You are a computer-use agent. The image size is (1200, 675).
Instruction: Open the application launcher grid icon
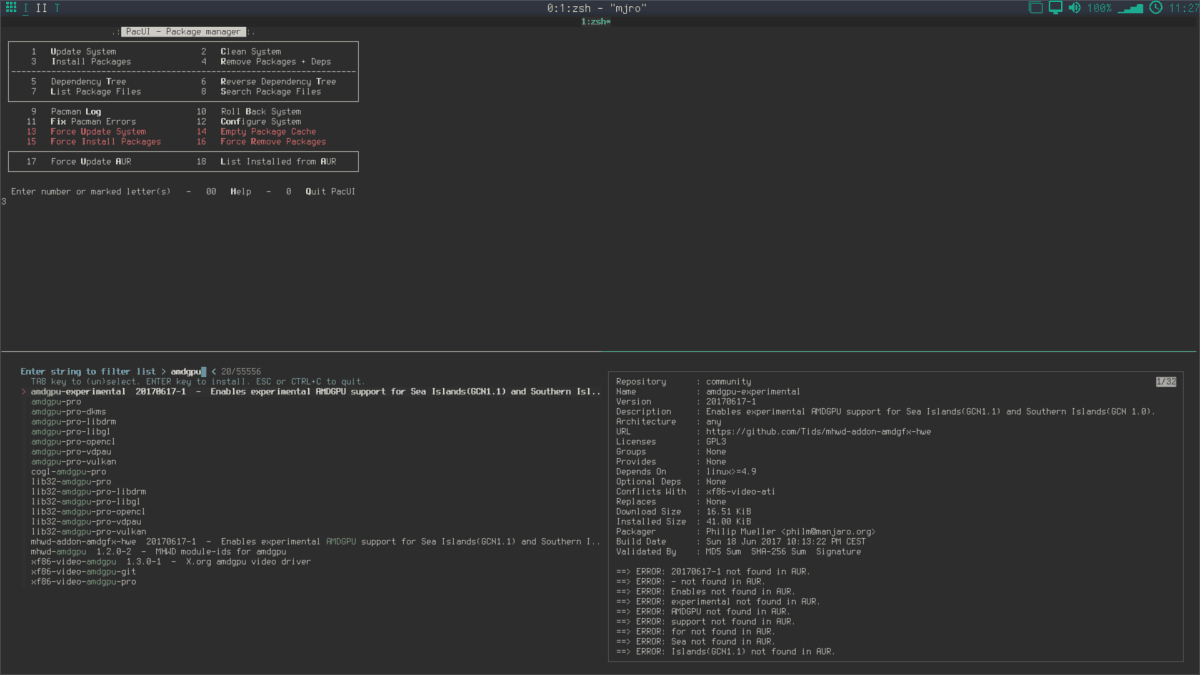[x=11, y=7]
